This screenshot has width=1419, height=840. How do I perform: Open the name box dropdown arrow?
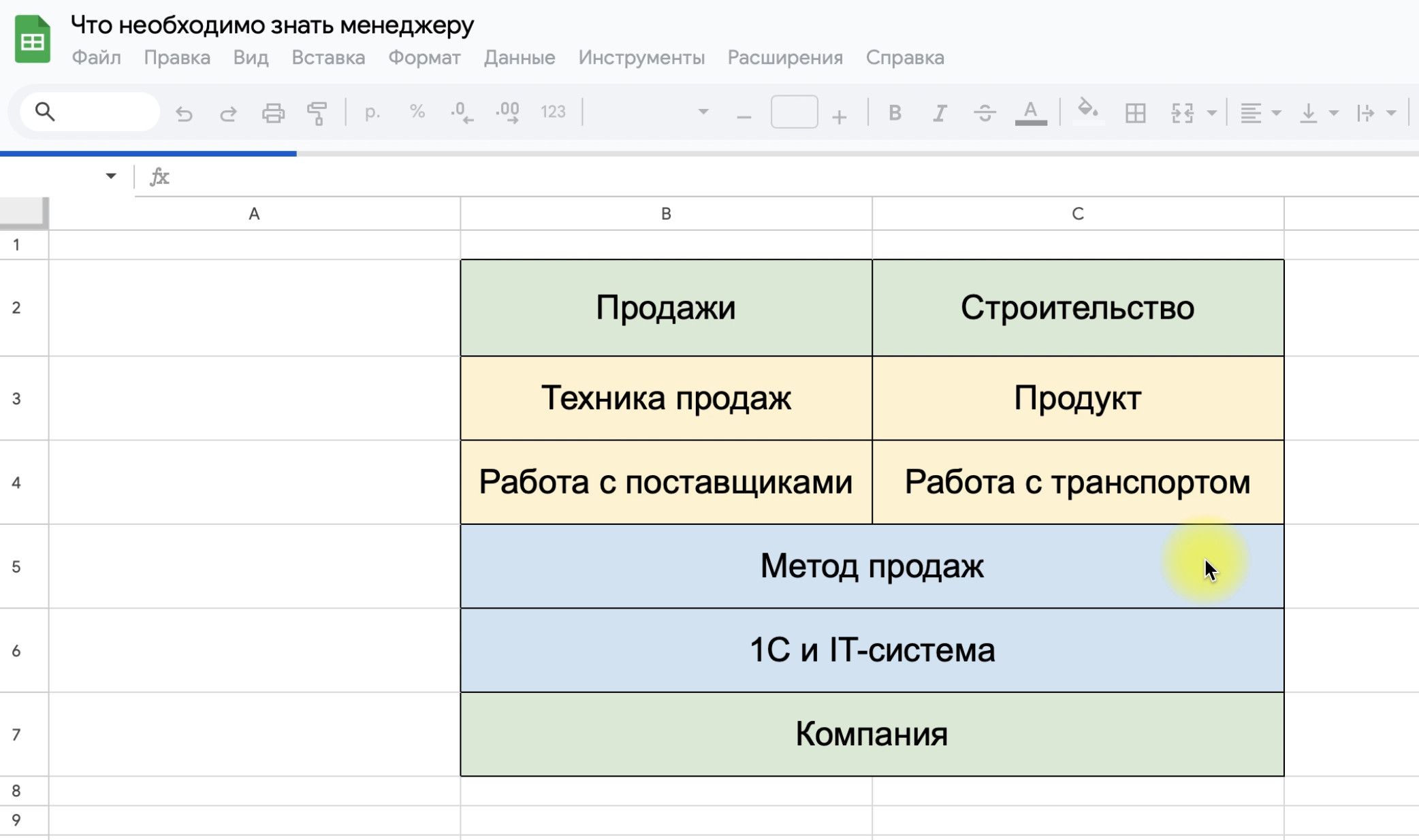point(111,176)
